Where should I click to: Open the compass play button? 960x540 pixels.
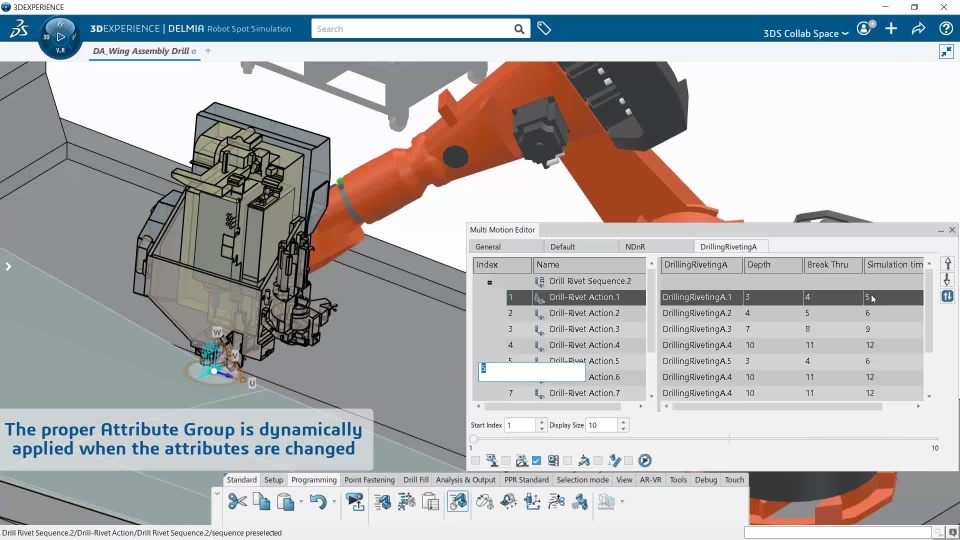(60, 37)
